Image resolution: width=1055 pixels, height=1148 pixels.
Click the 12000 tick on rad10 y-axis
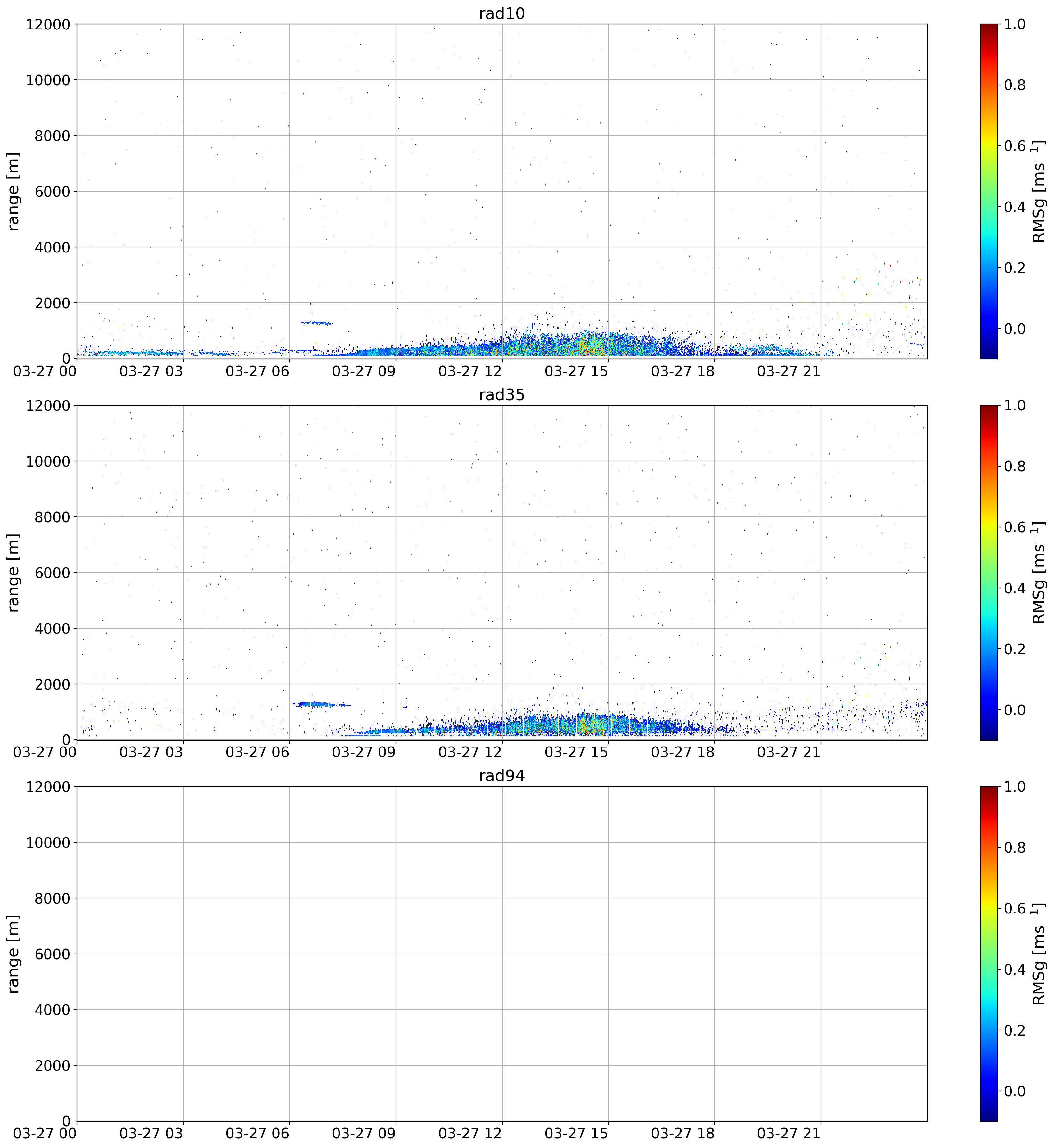48,24
